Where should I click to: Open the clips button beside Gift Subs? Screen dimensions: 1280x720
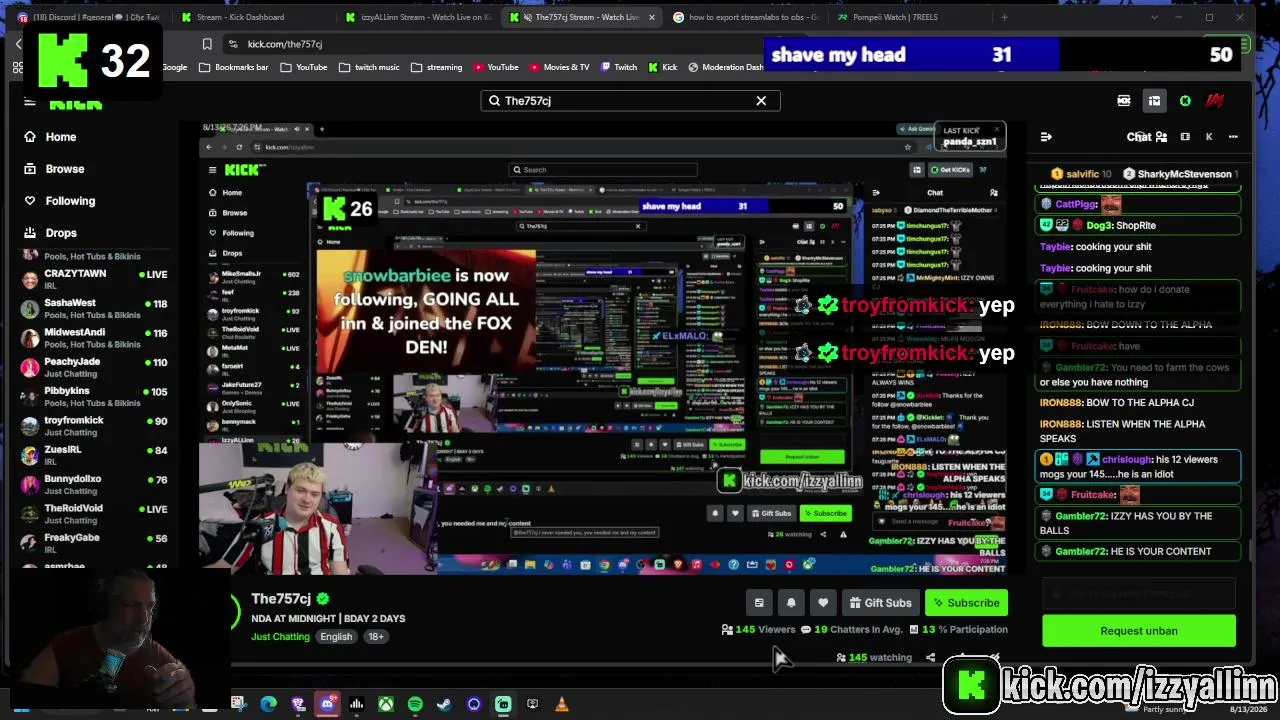(x=759, y=603)
